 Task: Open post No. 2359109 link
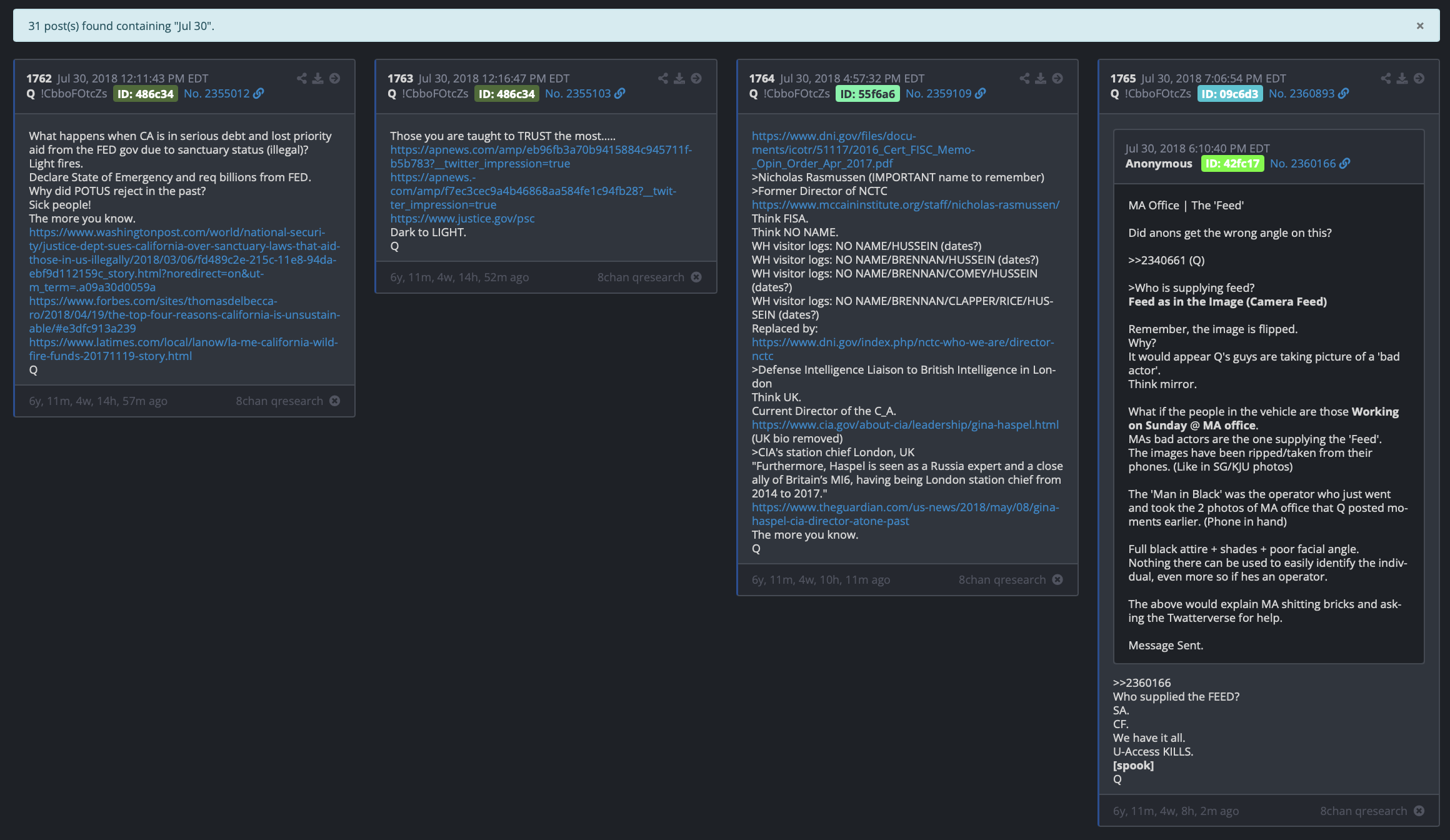pos(939,93)
